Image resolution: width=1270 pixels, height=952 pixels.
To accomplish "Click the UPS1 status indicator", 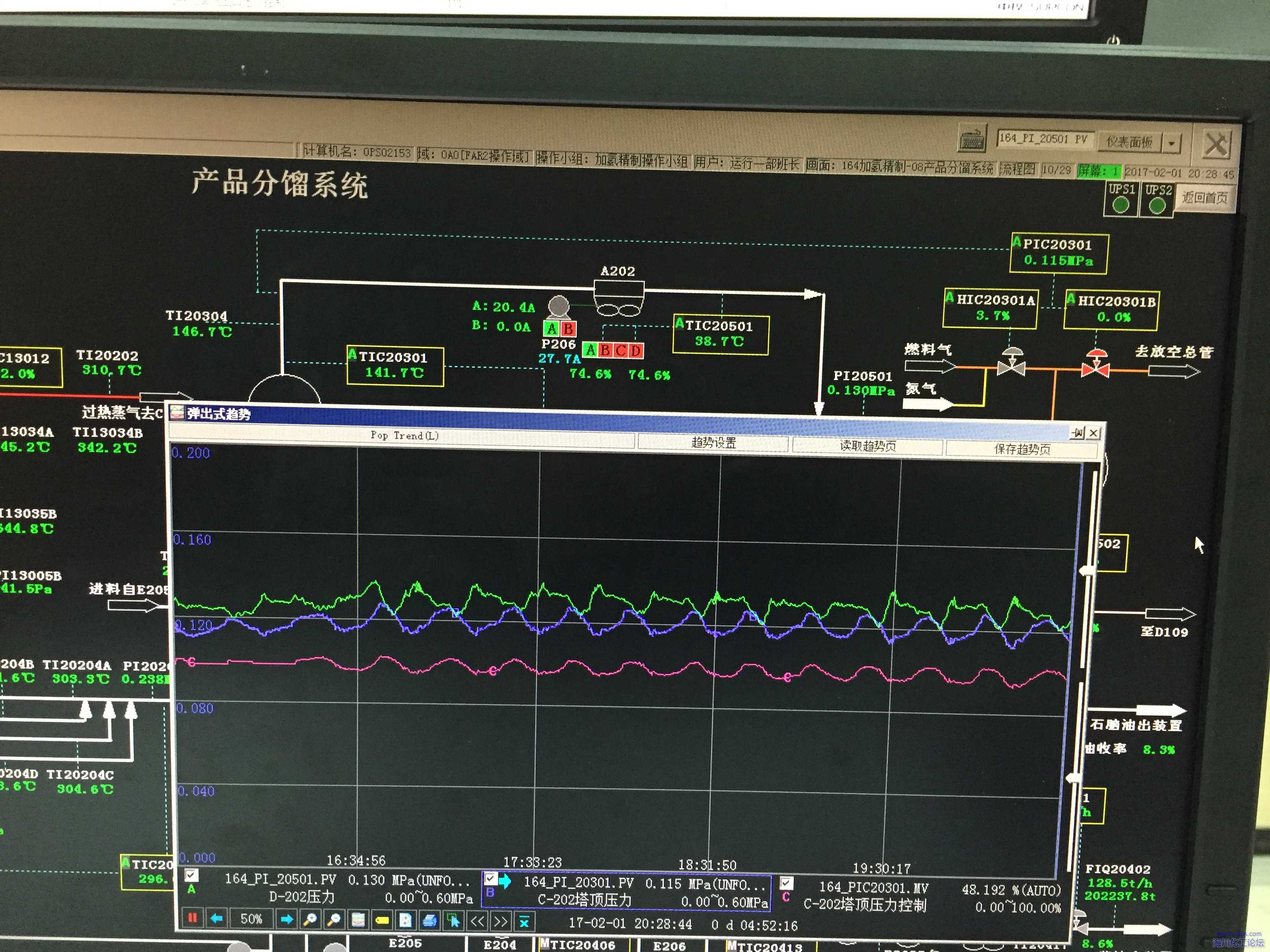I will pos(1121,199).
